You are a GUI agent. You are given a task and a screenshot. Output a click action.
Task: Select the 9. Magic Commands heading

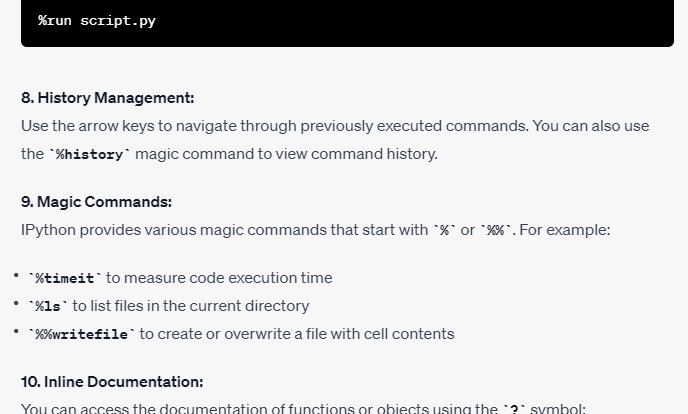[97, 202]
